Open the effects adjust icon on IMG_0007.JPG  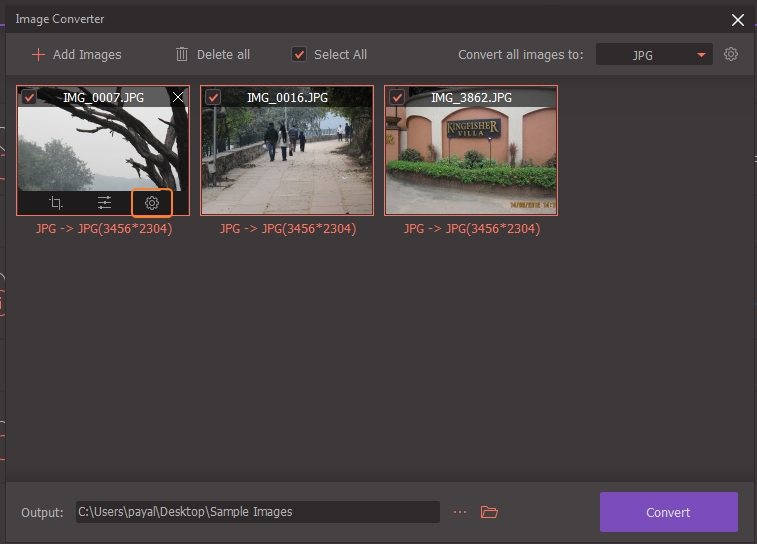click(104, 203)
